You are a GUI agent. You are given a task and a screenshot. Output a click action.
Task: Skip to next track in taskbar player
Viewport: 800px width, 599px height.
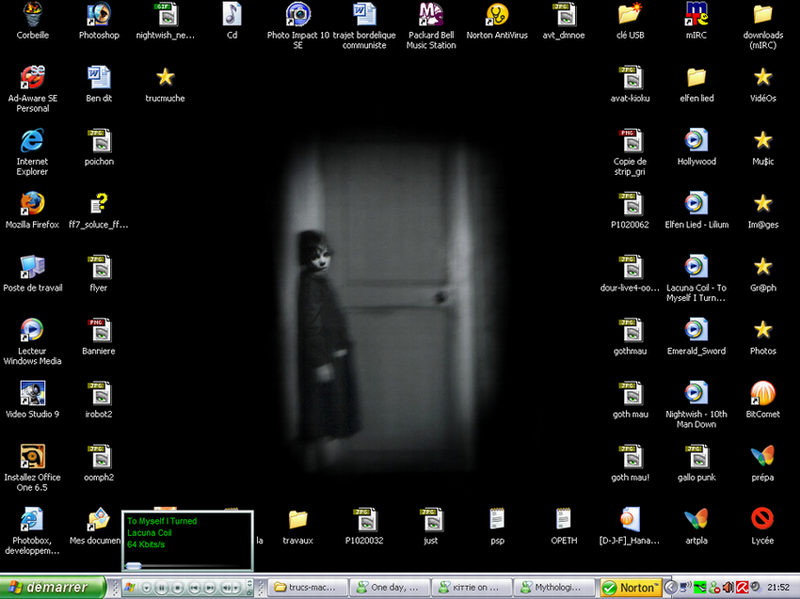209,588
